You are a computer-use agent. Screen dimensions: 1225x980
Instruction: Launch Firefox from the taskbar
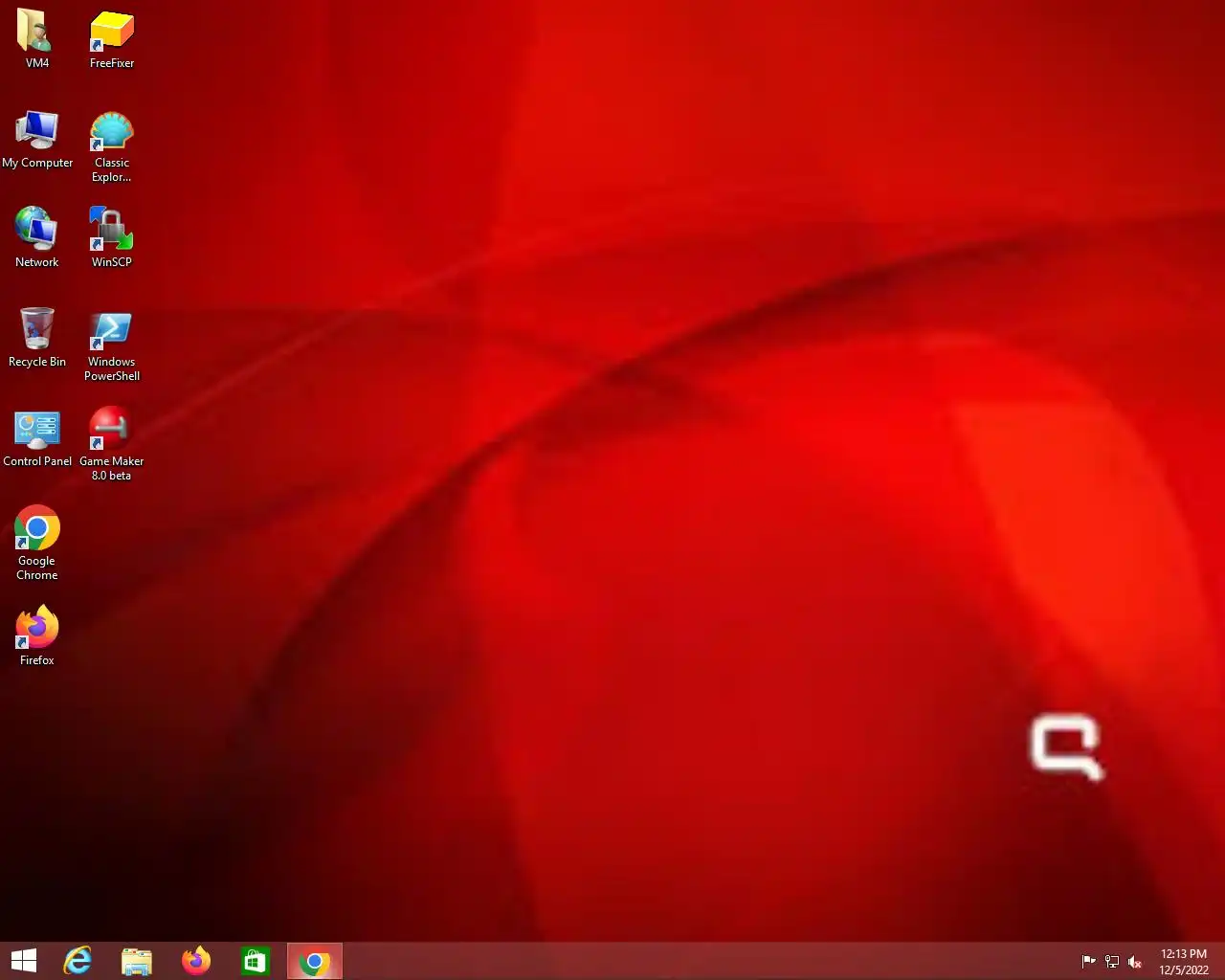tap(196, 961)
